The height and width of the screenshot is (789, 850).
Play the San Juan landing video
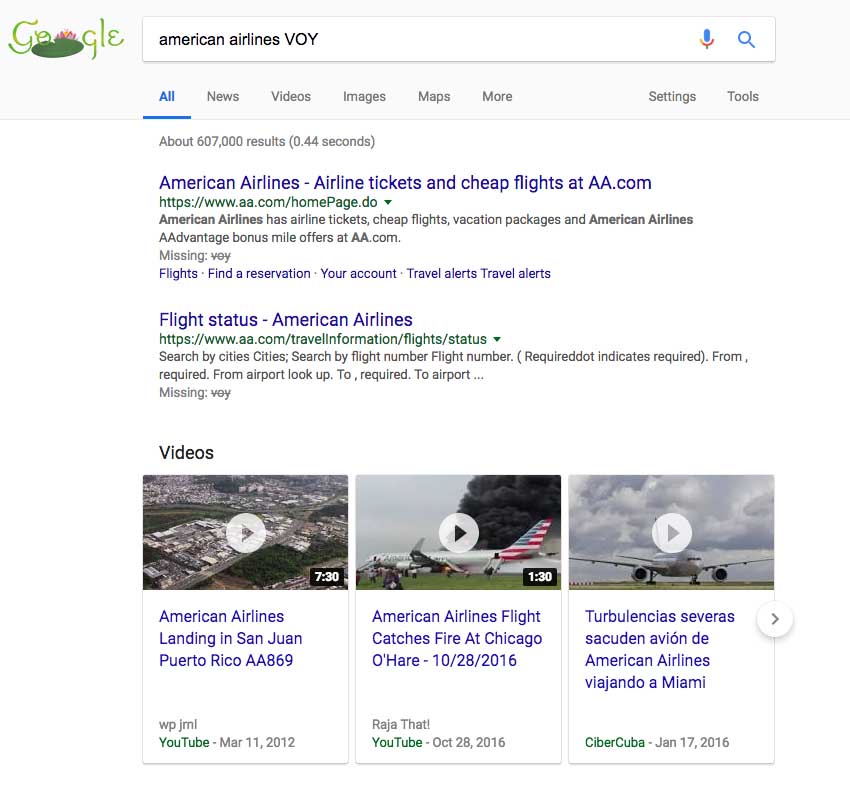246,533
